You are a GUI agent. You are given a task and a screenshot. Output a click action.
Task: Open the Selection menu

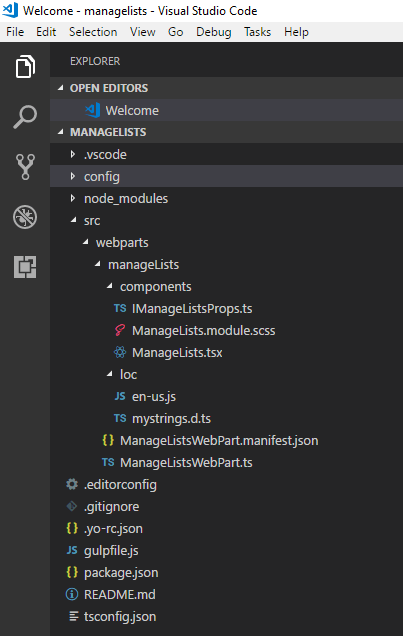93,32
